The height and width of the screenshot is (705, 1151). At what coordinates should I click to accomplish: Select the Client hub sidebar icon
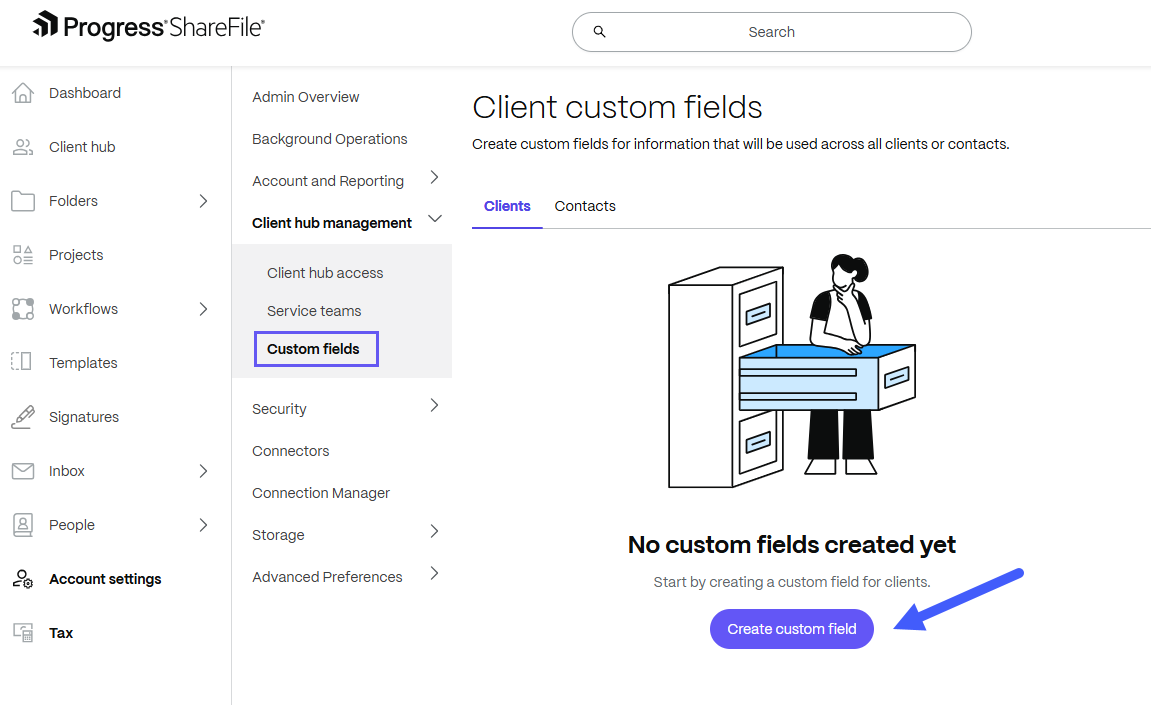click(22, 146)
